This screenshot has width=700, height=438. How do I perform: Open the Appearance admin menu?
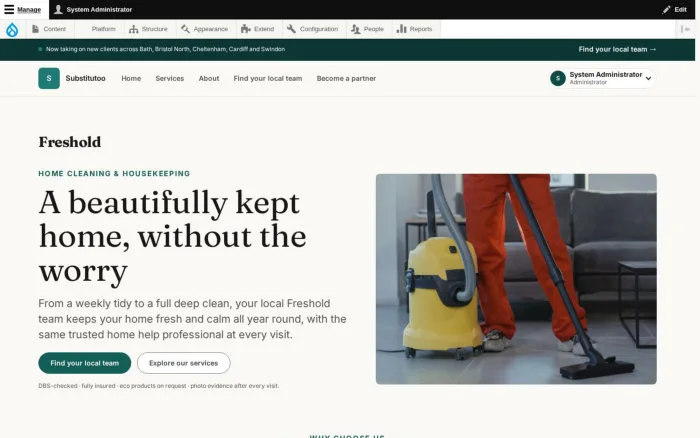coord(205,29)
